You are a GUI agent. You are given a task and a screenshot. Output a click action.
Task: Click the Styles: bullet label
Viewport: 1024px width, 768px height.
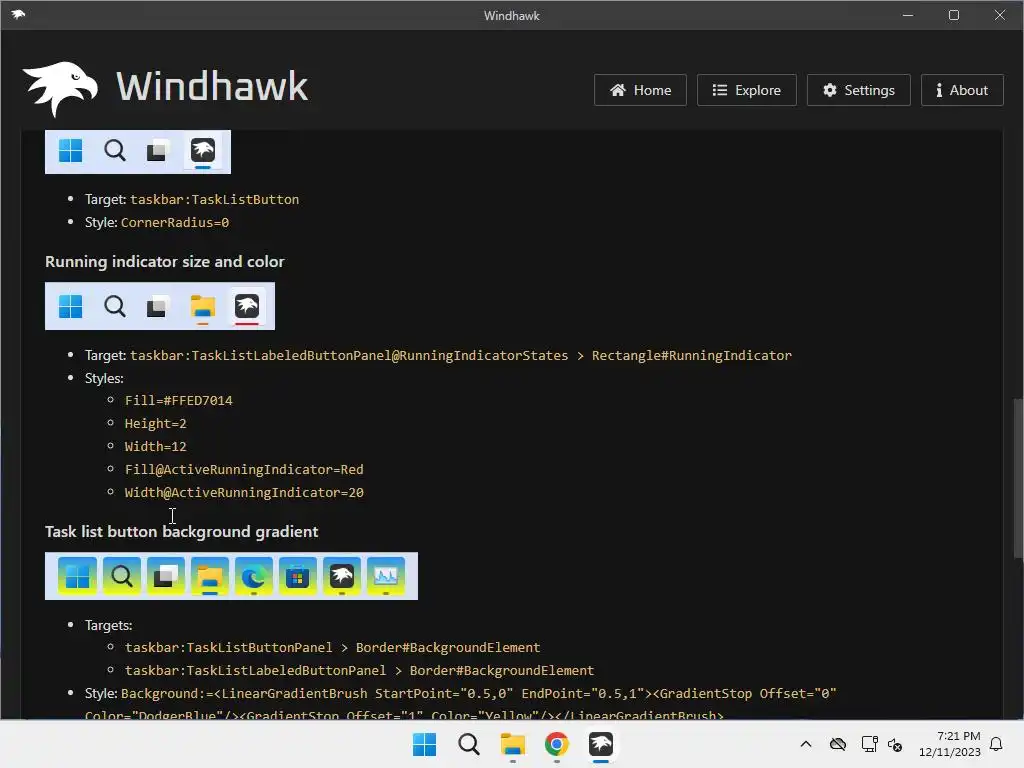[104, 378]
